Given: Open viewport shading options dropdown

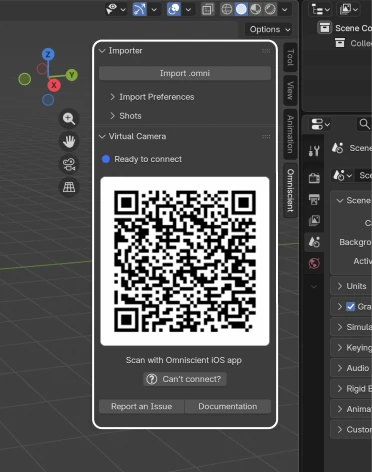Looking at the screenshot, I should click(284, 9).
